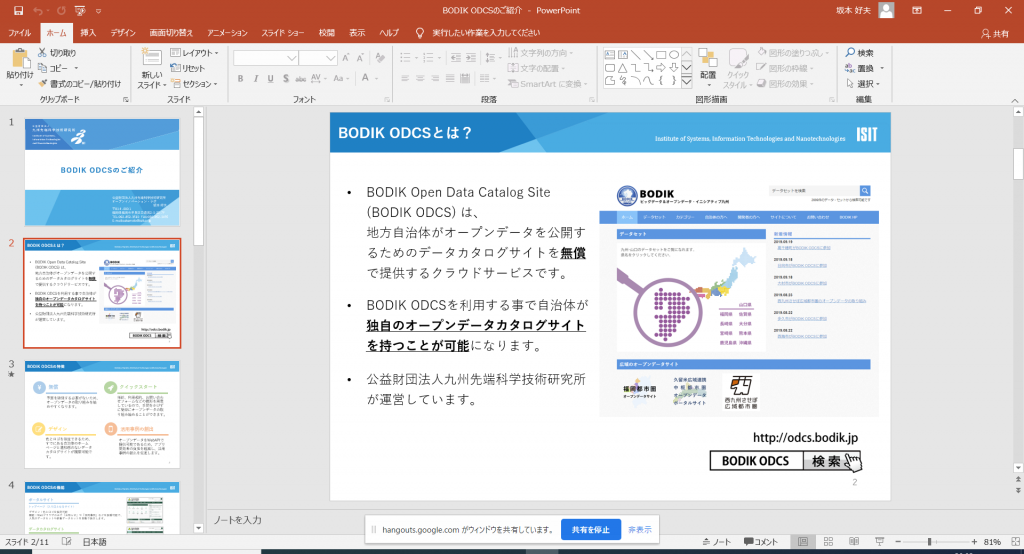This screenshot has width=1024, height=554.
Task: Toggle Normal view button in status bar
Action: pyautogui.click(x=803, y=542)
